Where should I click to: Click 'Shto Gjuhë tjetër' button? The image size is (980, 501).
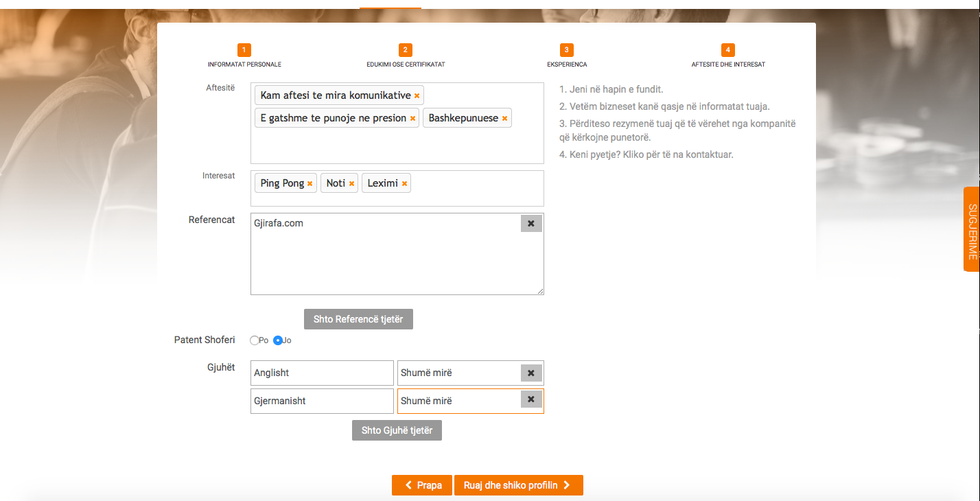click(397, 430)
